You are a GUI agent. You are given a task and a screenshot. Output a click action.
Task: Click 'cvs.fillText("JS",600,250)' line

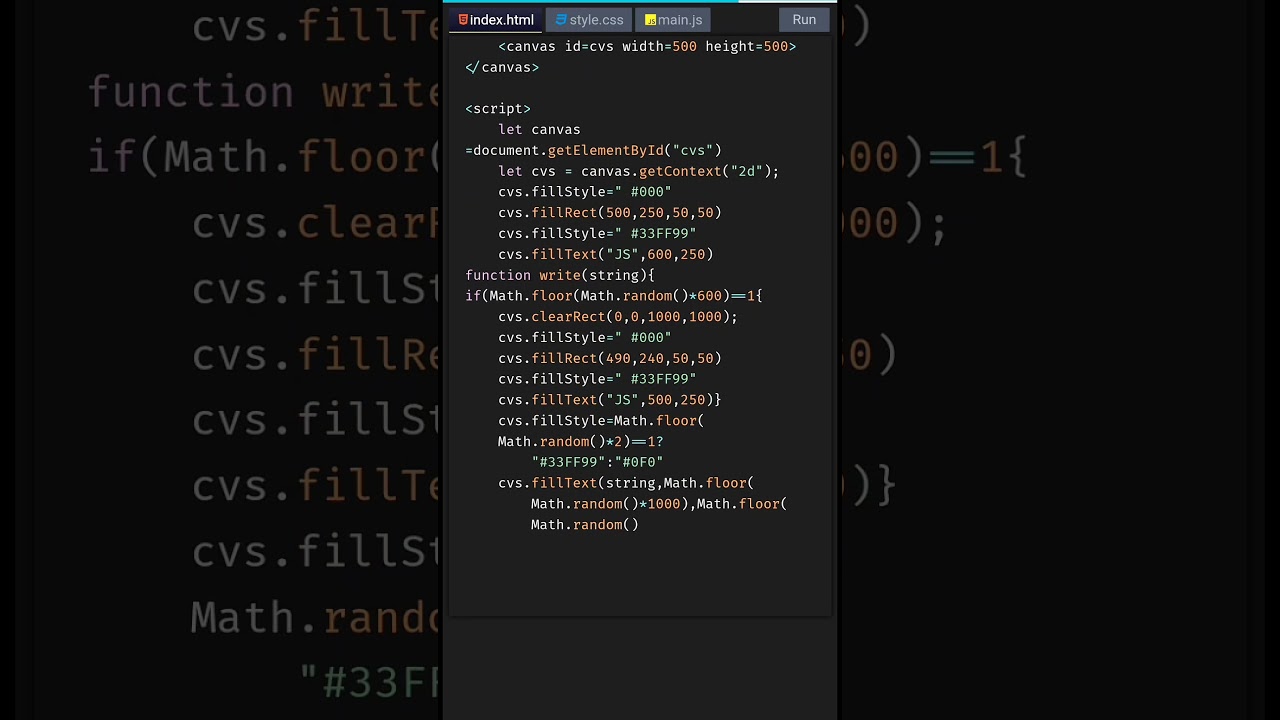pyautogui.click(x=606, y=254)
